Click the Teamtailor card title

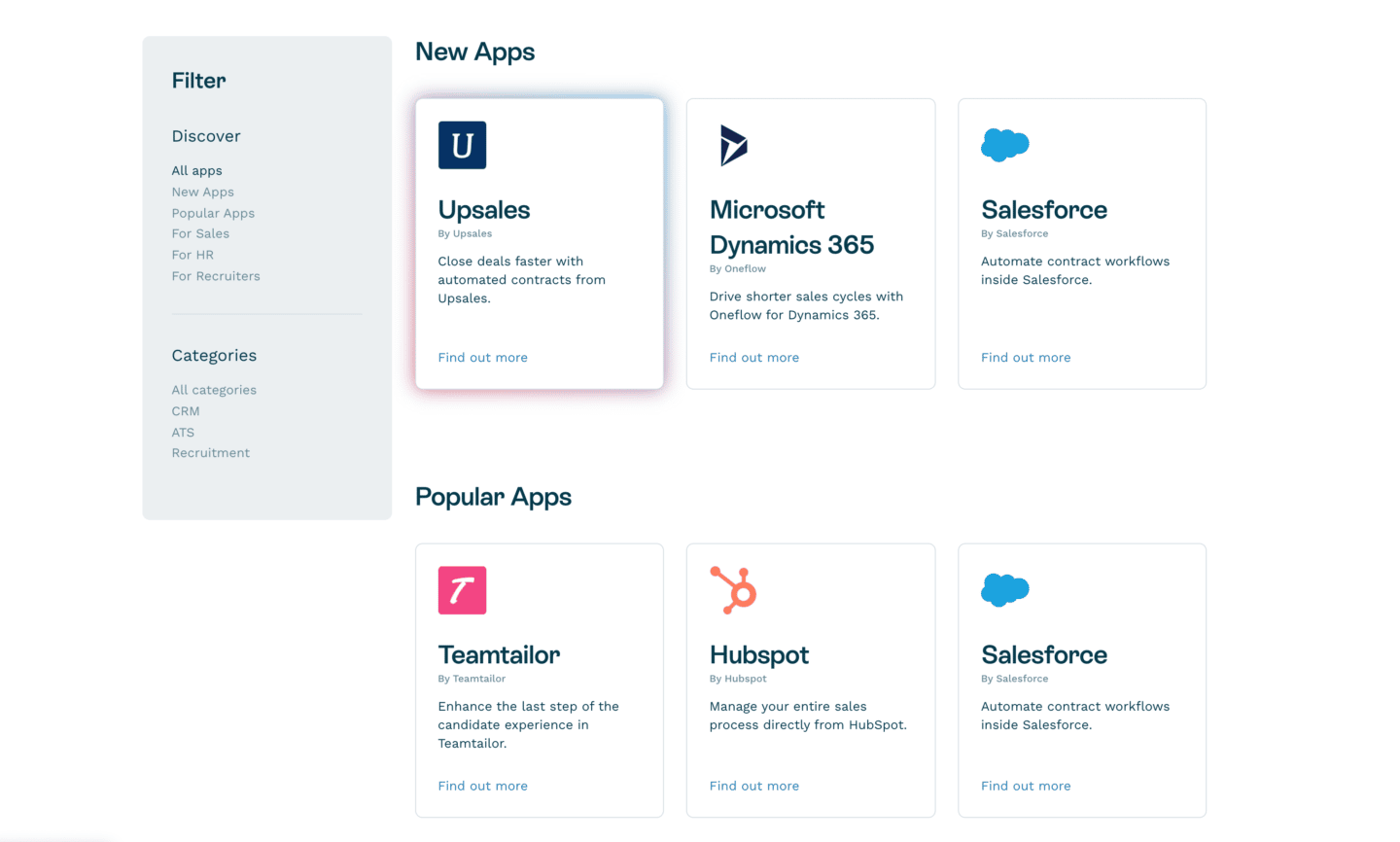tap(499, 655)
